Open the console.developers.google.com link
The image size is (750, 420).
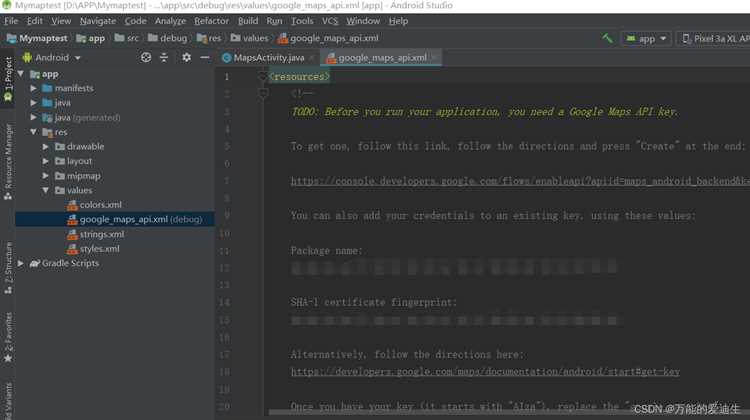(520, 181)
